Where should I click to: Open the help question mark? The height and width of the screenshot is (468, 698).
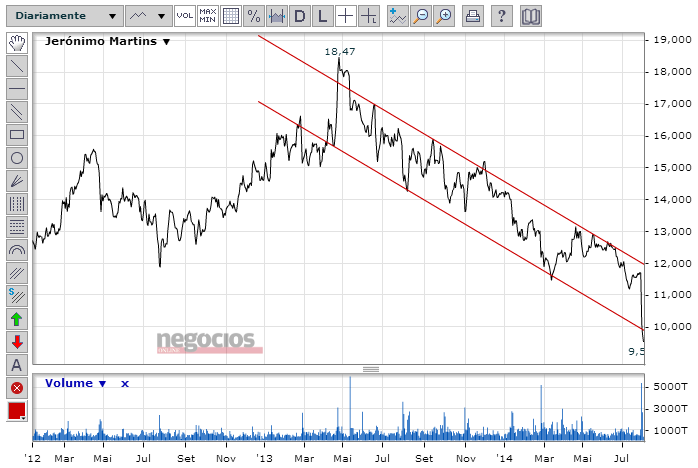(502, 16)
